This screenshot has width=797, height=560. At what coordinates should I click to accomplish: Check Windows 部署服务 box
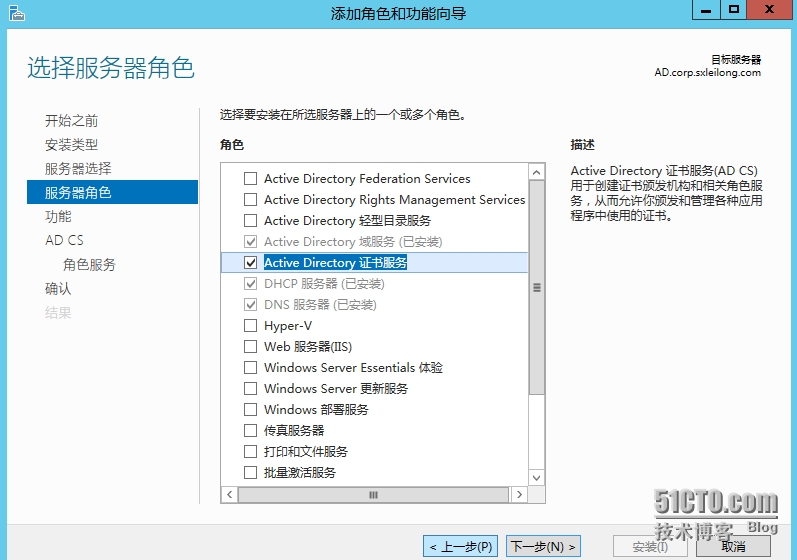tap(251, 410)
